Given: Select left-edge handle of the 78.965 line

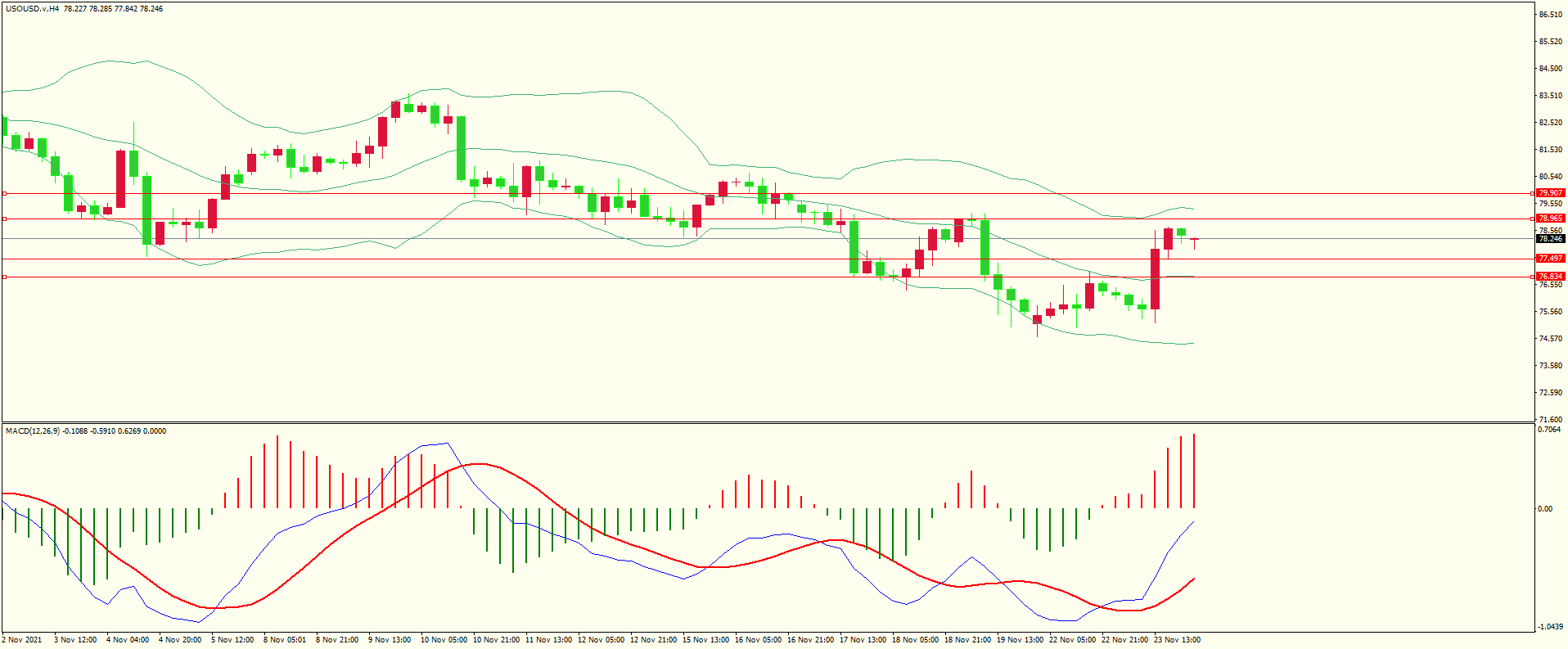Looking at the screenshot, I should pyautogui.click(x=4, y=219).
